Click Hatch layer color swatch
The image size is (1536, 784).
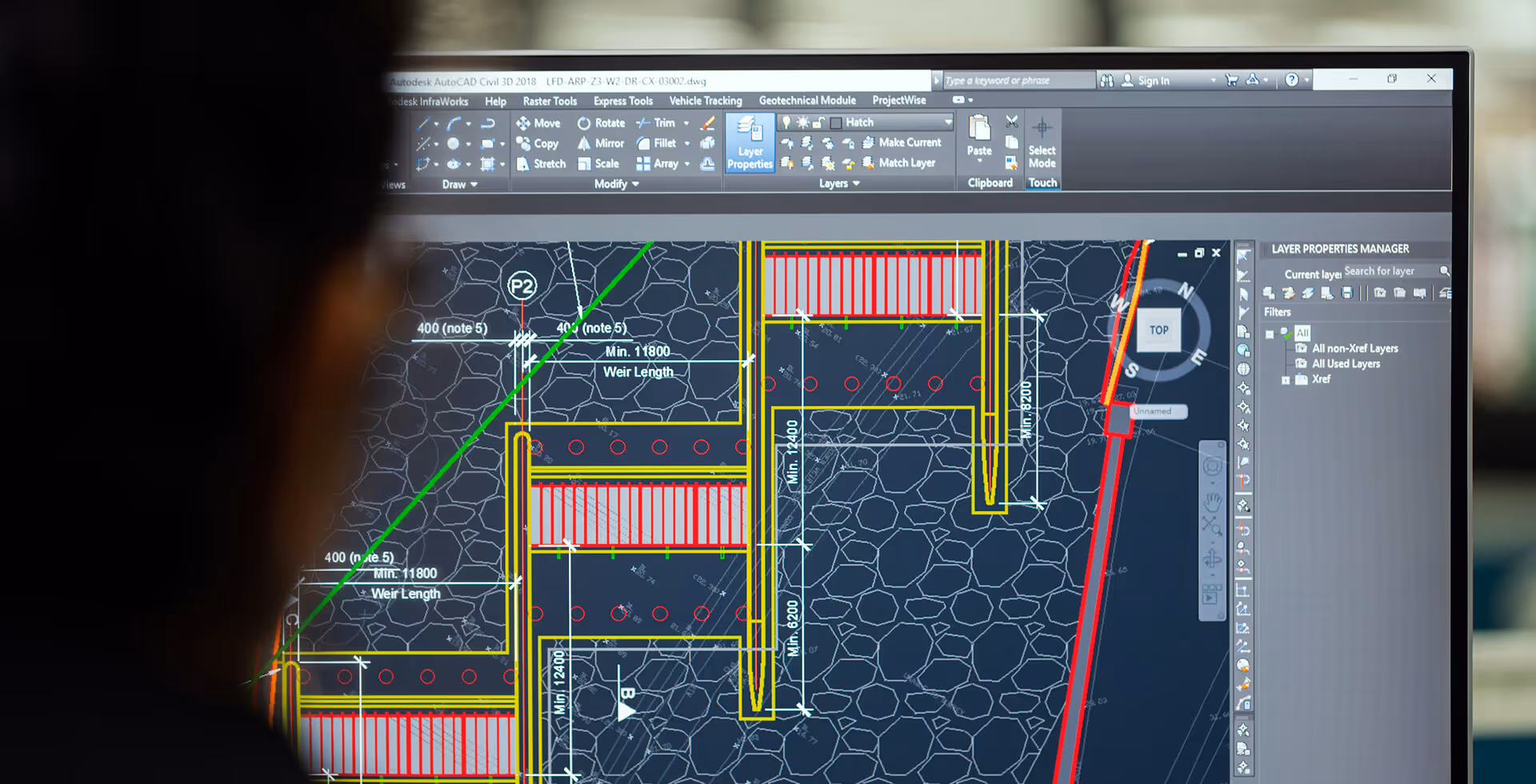coord(836,122)
